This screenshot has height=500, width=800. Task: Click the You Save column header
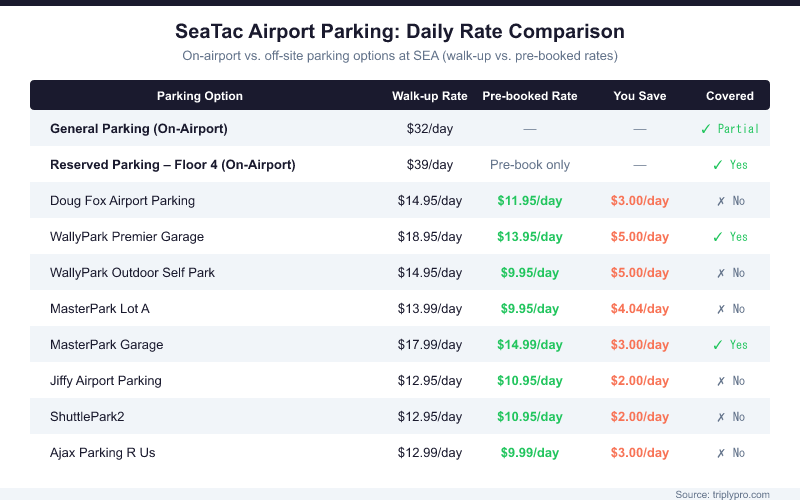click(x=640, y=96)
